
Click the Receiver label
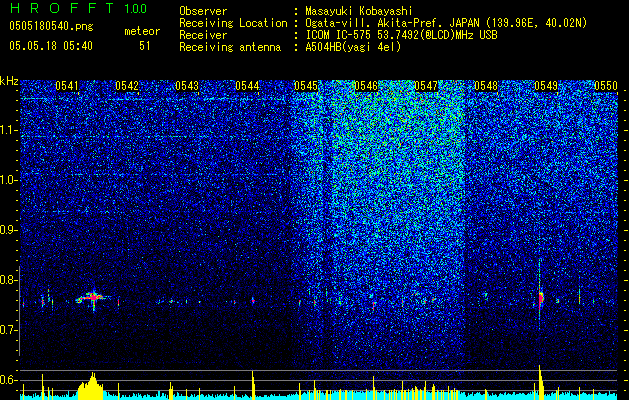[x=203, y=35]
